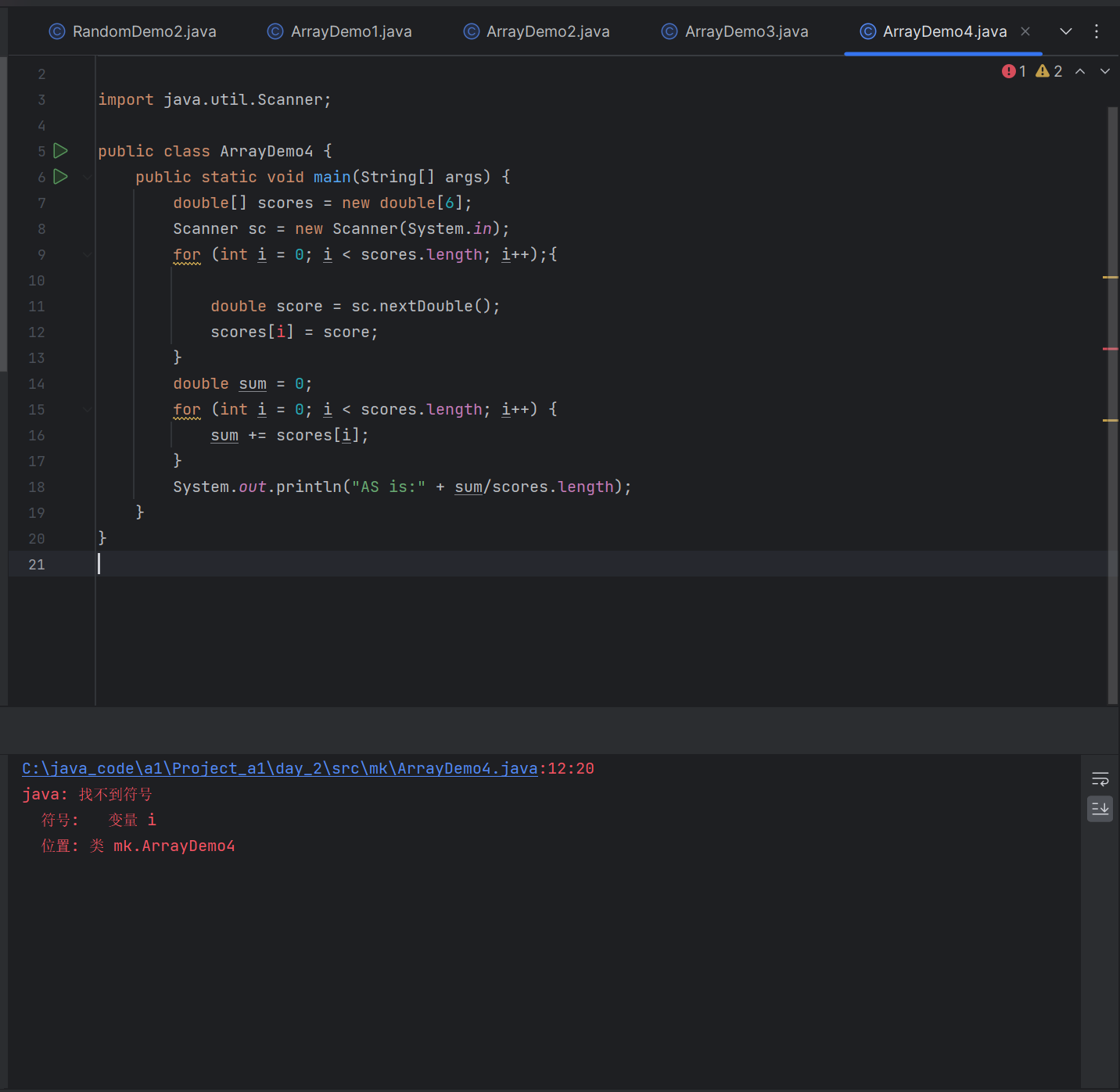This screenshot has height=1092, width=1120.
Task: Go to previous highlighted error
Action: 1080,71
